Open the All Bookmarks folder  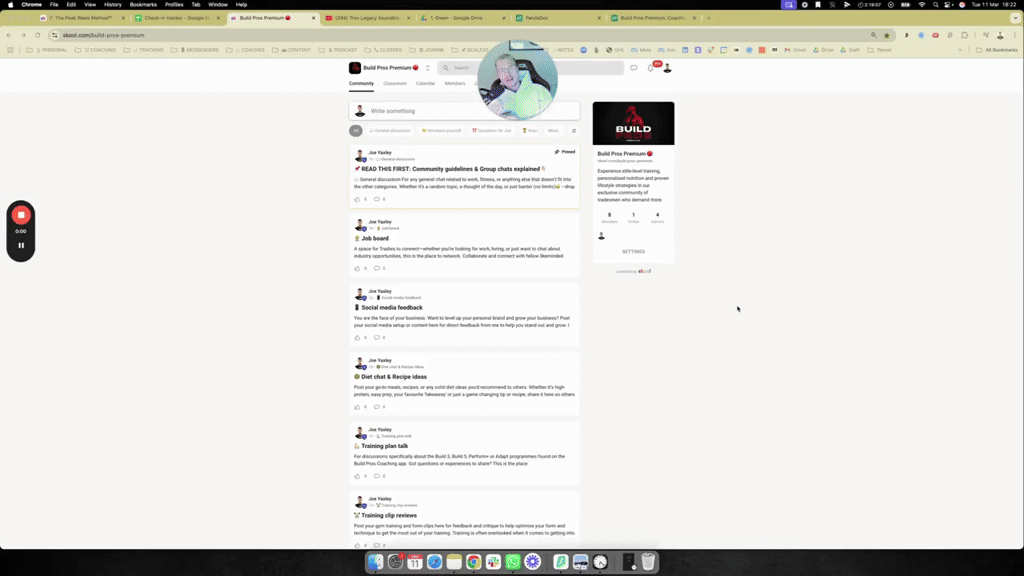click(x=997, y=50)
